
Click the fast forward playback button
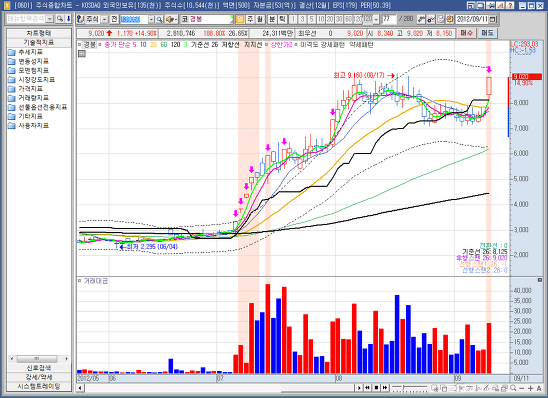[x=385, y=388]
